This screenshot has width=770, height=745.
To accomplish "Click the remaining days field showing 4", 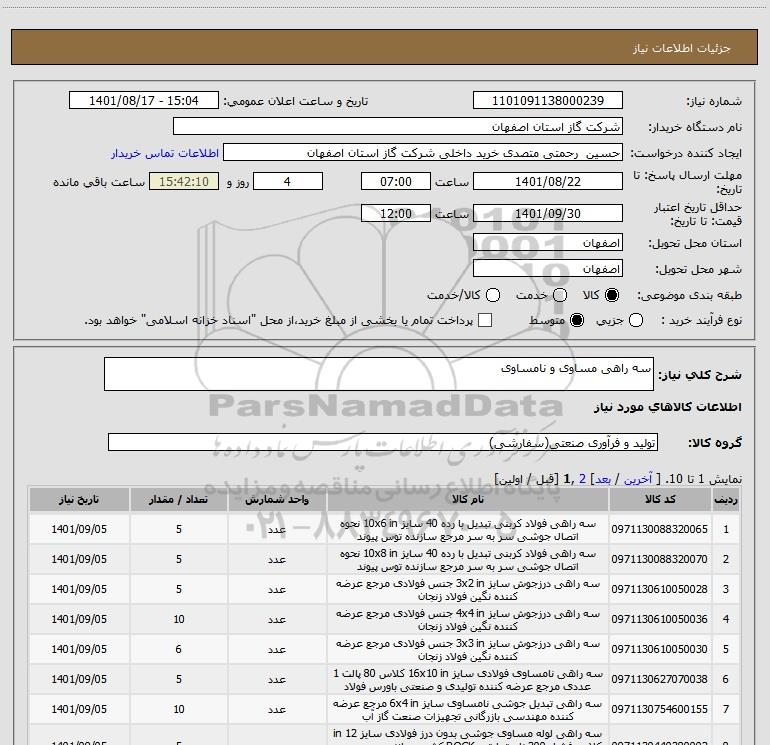I will [288, 181].
